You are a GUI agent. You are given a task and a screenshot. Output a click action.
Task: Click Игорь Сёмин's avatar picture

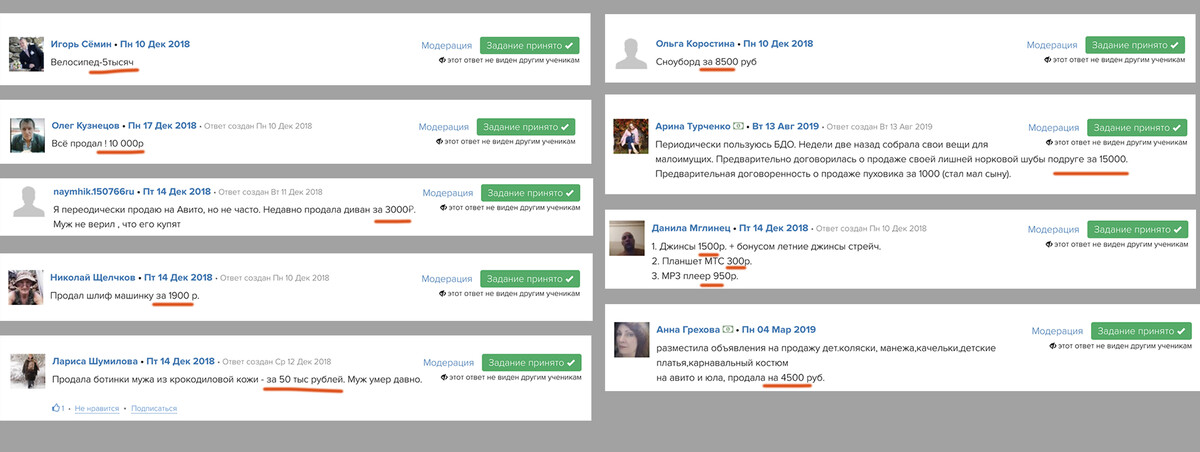coord(26,53)
